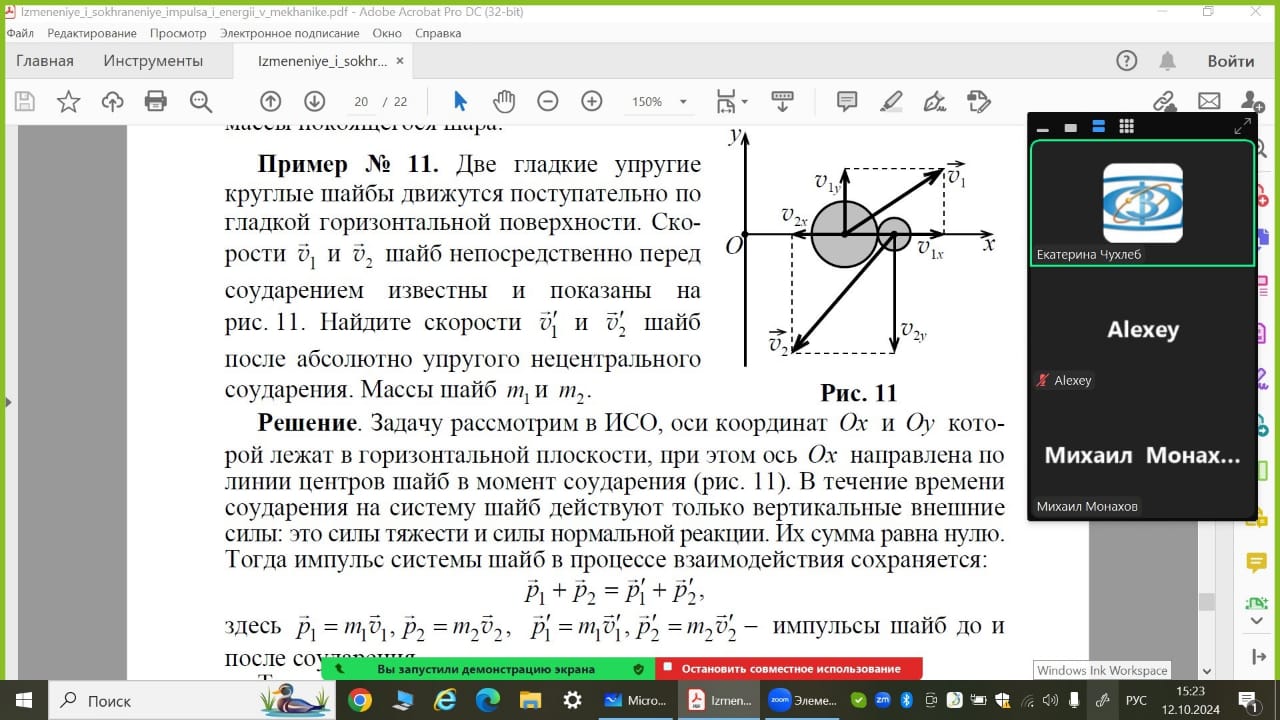Screen dimensions: 1280x720
Task: Click the page number field showing 20
Action: coord(361,102)
